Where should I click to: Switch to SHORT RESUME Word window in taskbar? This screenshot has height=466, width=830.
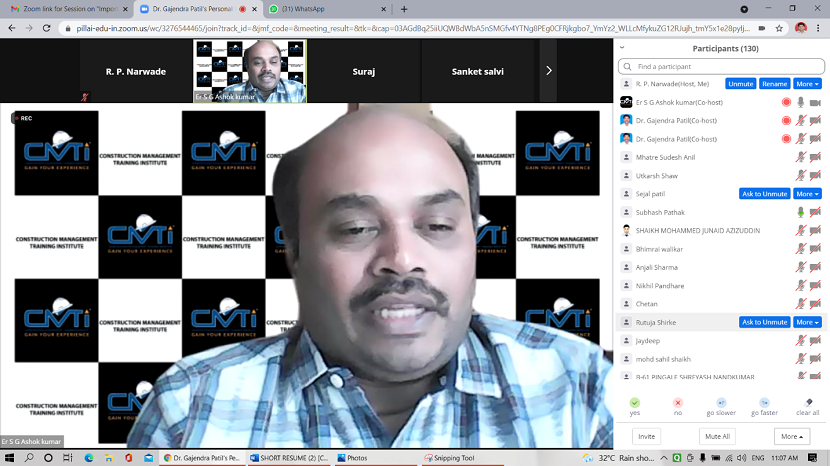pyautogui.click(x=289, y=458)
